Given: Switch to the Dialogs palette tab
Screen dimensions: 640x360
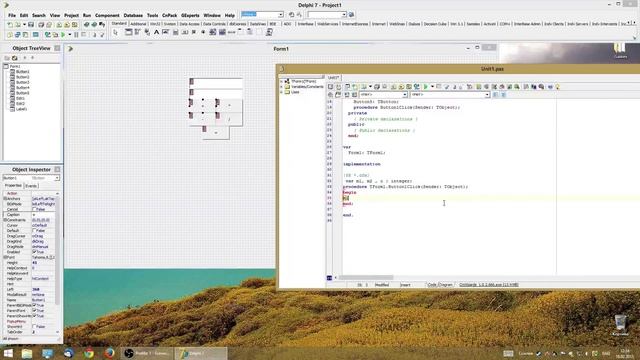Looking at the screenshot, I should tap(414, 24).
